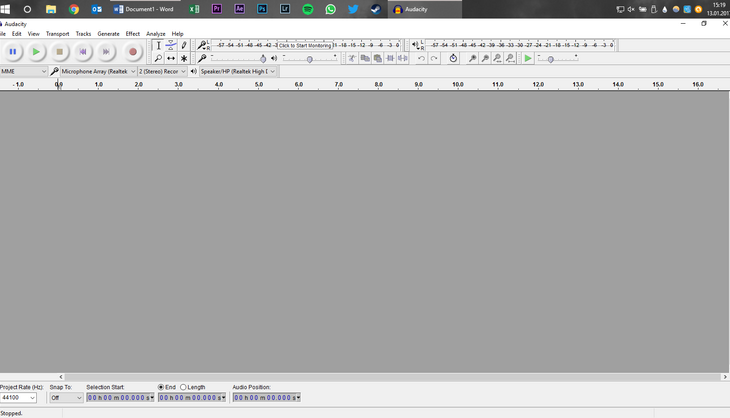730x418 pixels.
Task: Open the Microphone Array recording device dropdown
Action: pos(98,71)
